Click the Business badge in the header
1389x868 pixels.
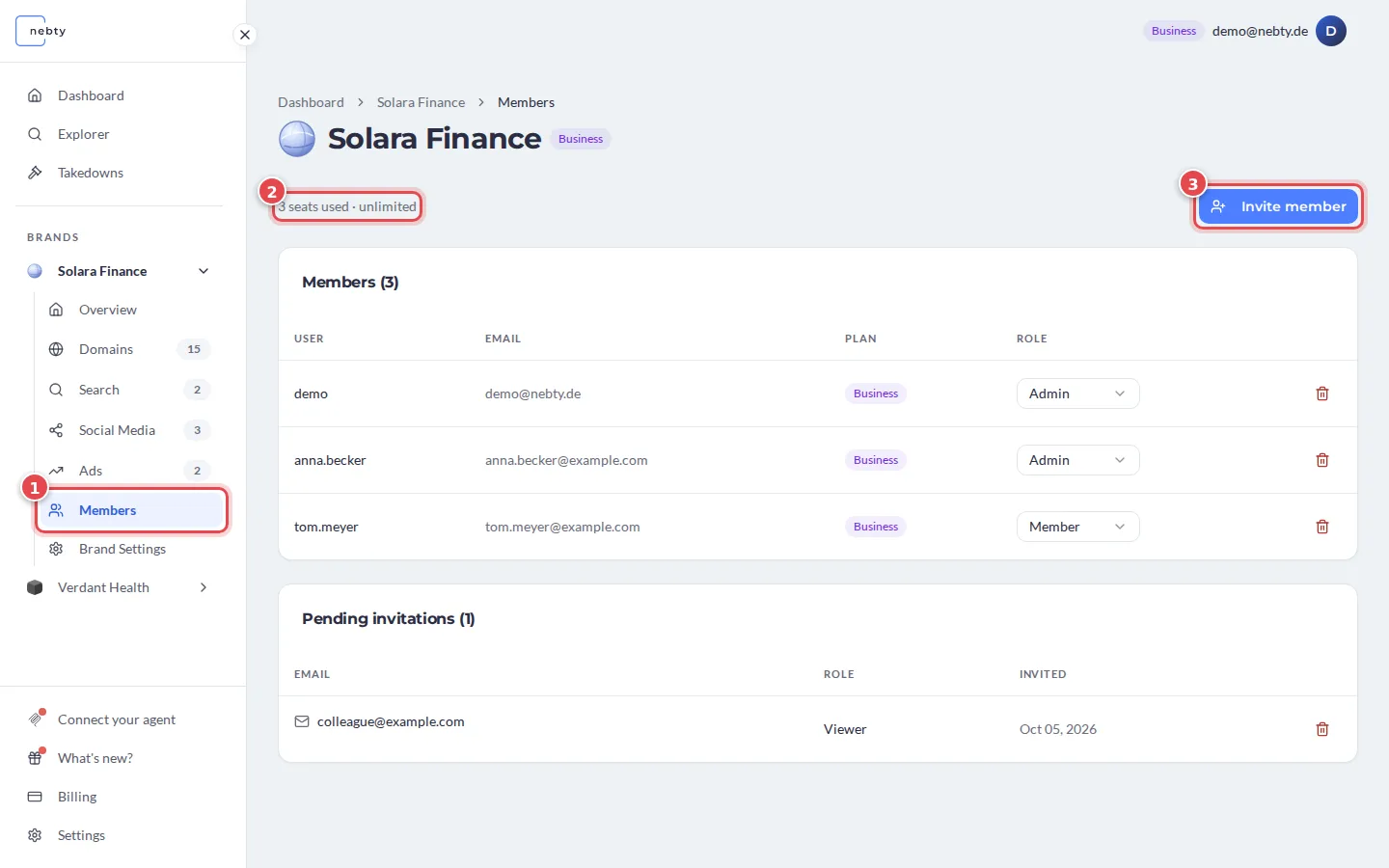(1174, 31)
